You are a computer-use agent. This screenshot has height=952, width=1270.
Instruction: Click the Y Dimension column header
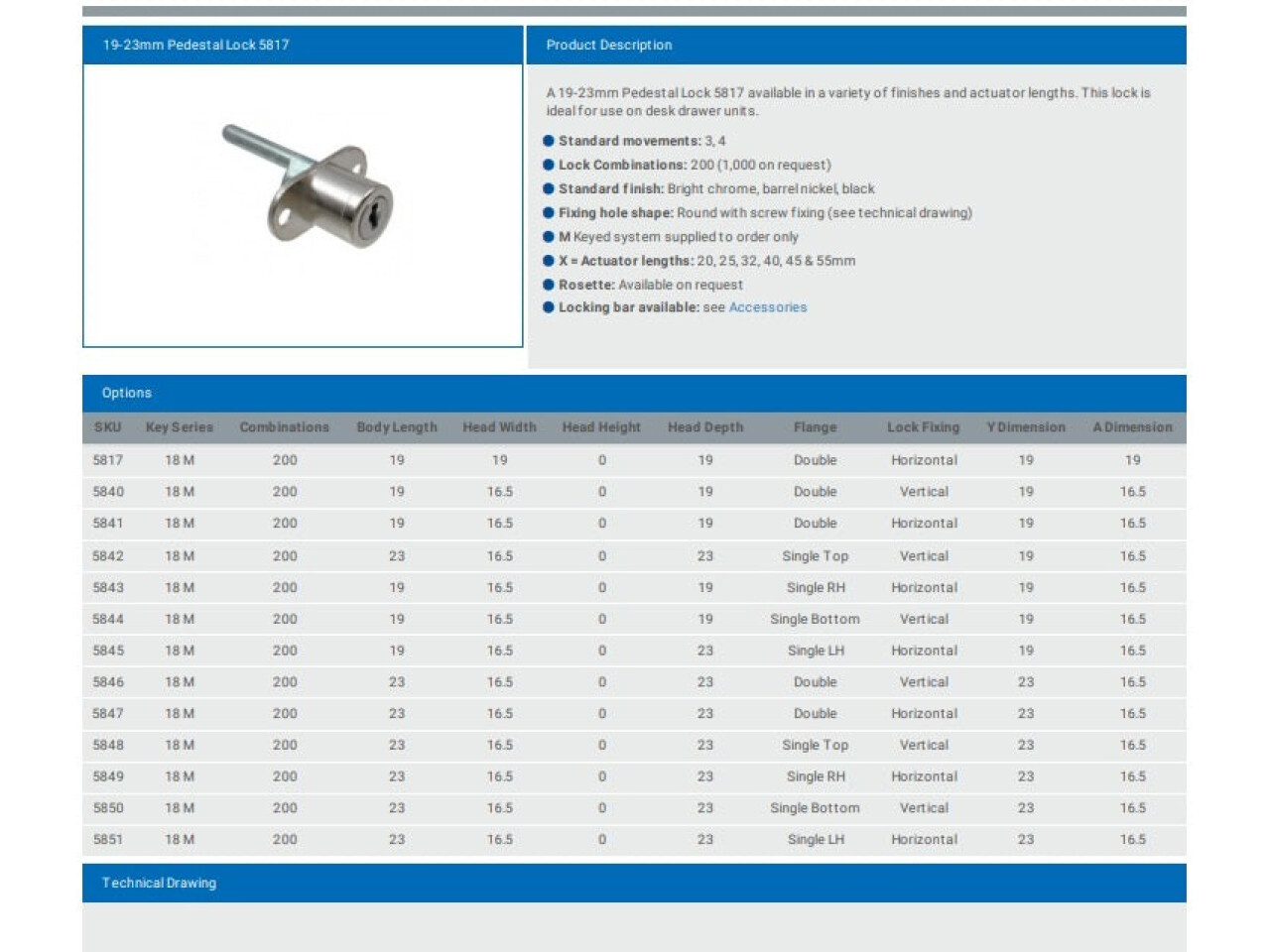tap(1026, 427)
